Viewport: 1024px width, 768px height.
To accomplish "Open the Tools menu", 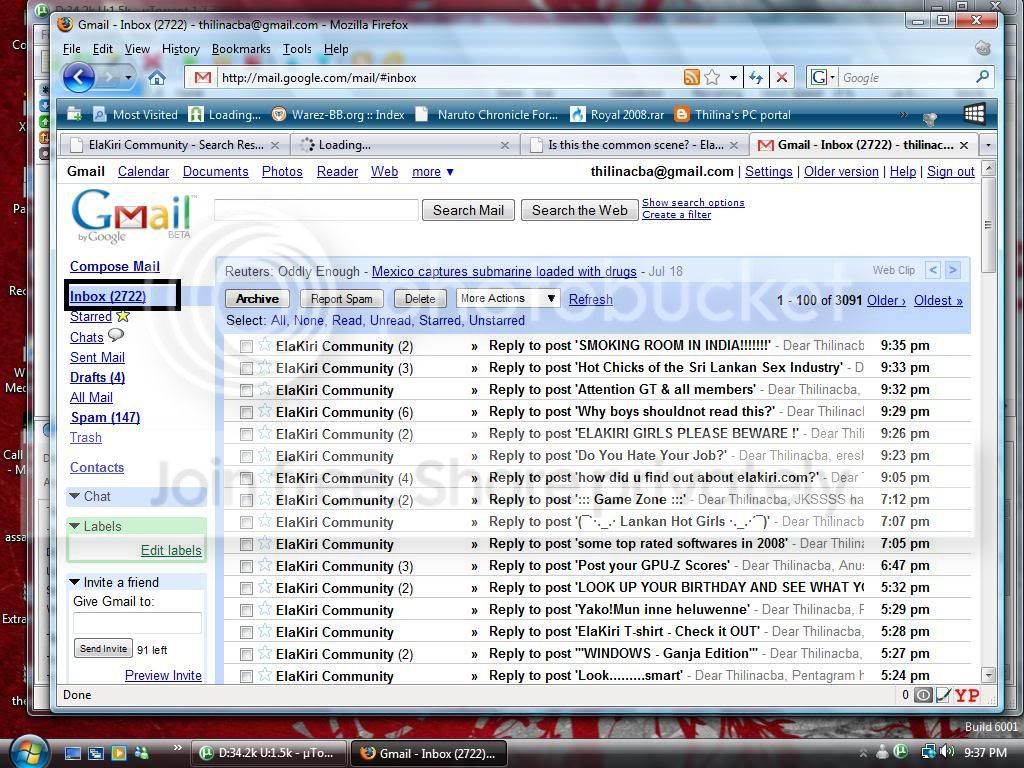I will point(297,49).
